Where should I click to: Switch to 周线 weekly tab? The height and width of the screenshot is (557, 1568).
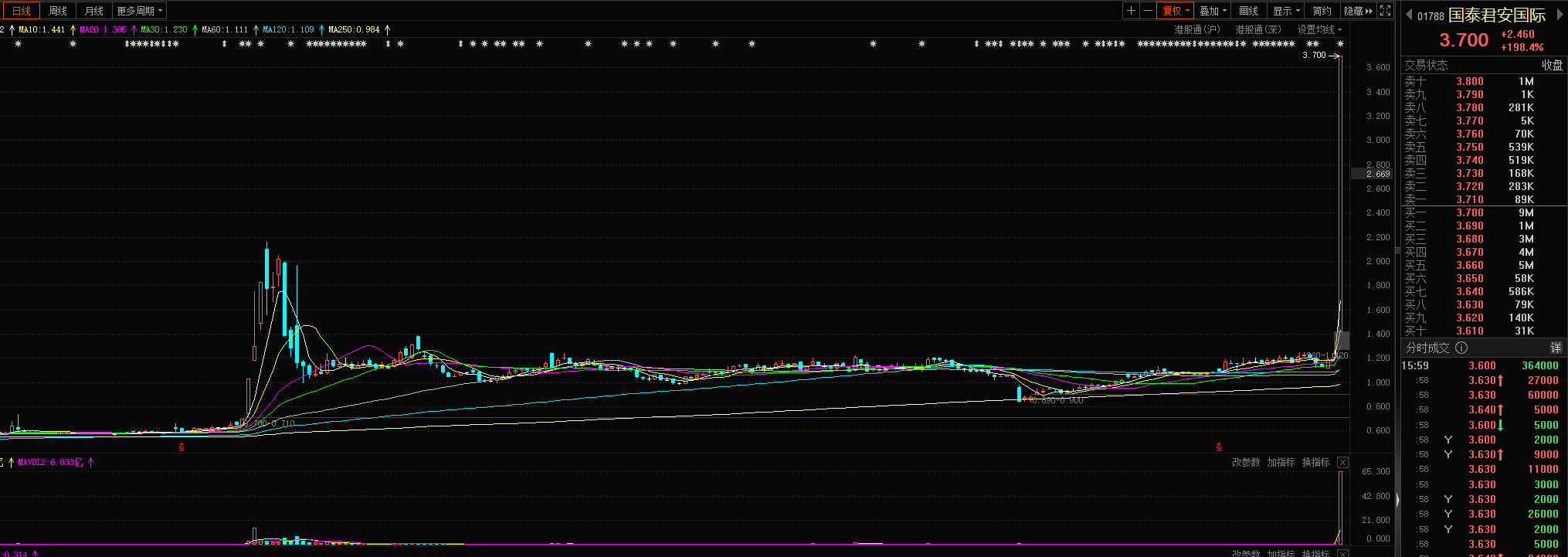tap(58, 11)
